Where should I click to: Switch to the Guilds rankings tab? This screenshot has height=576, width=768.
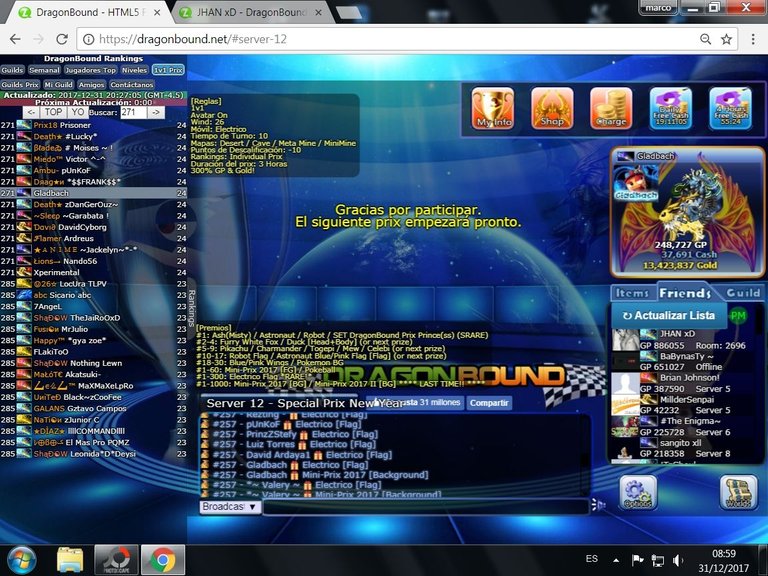[x=12, y=70]
